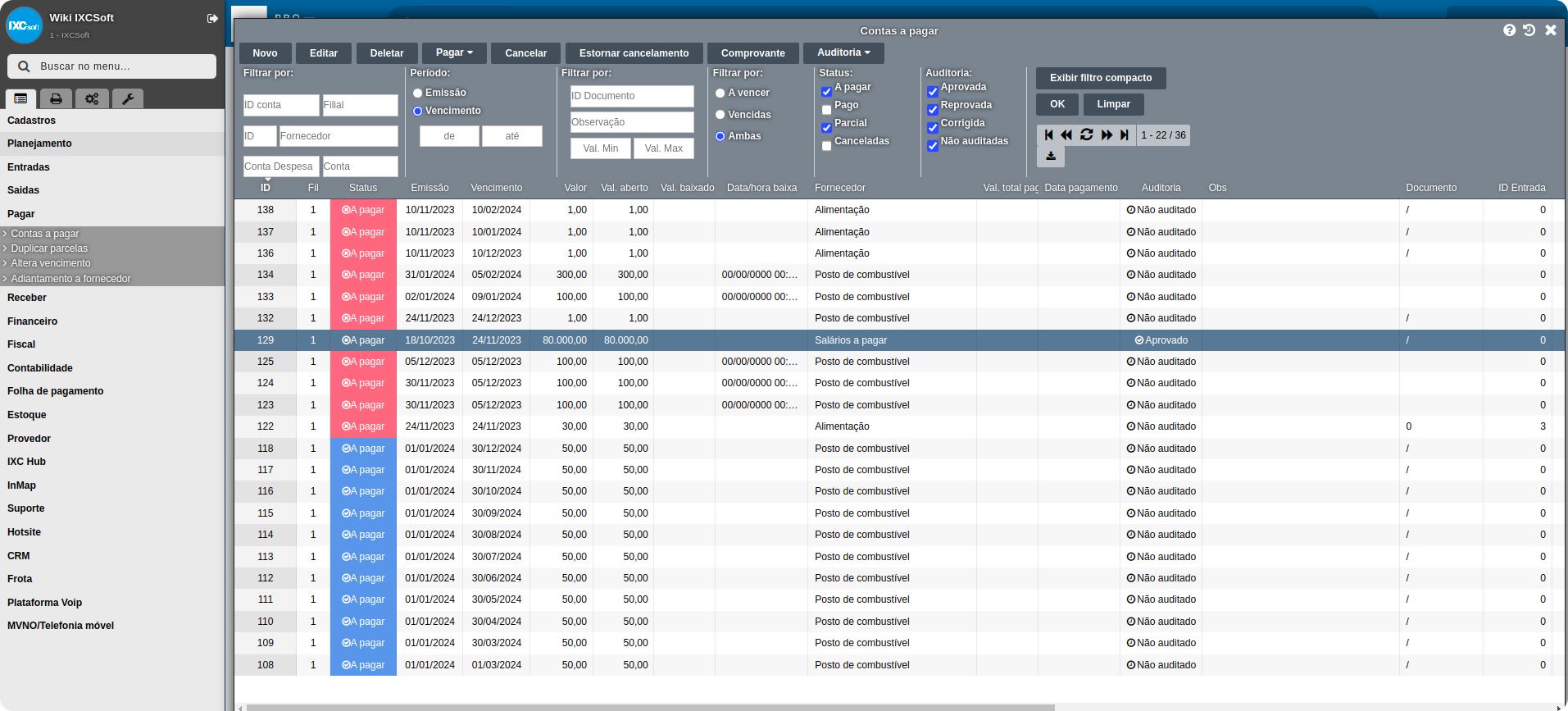
Task: Open the menu list tab icon
Action: 21,99
